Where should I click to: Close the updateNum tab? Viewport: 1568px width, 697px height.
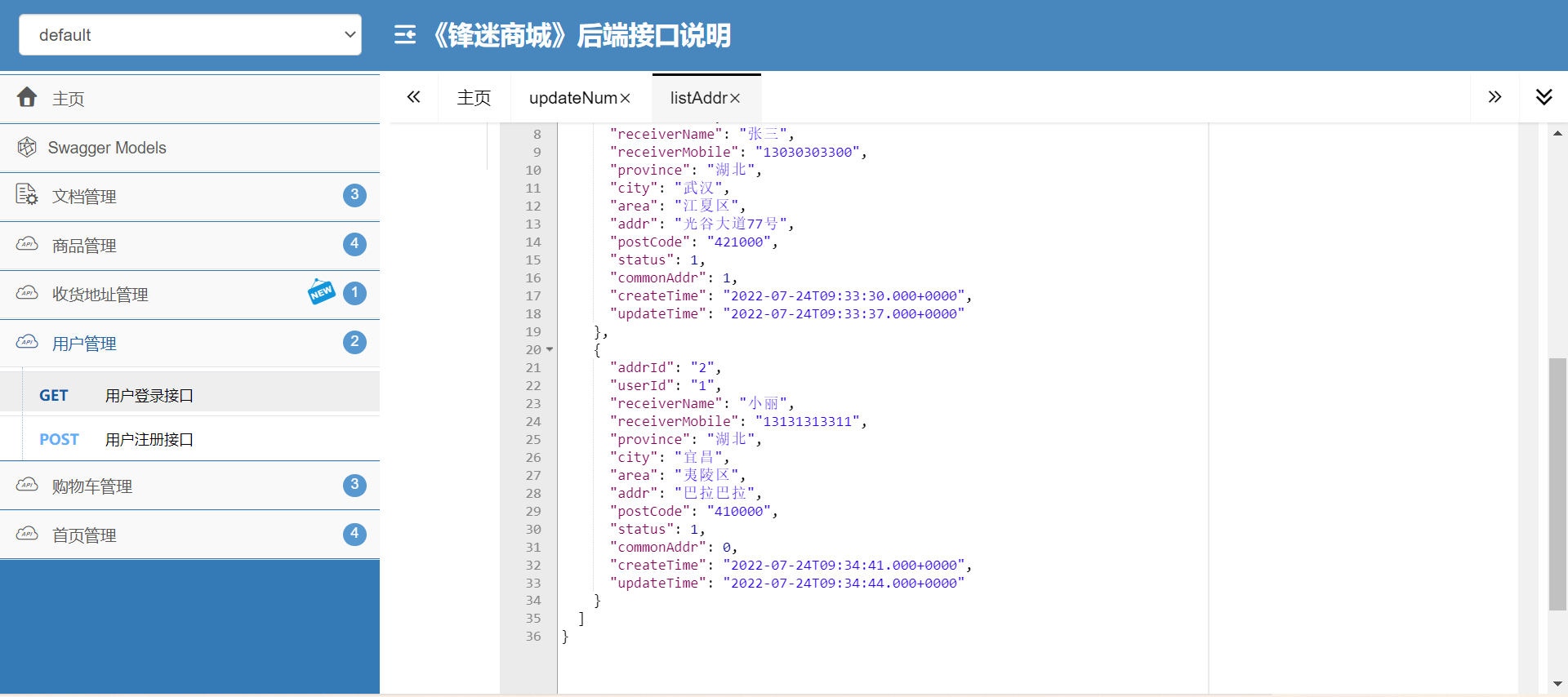[x=626, y=98]
